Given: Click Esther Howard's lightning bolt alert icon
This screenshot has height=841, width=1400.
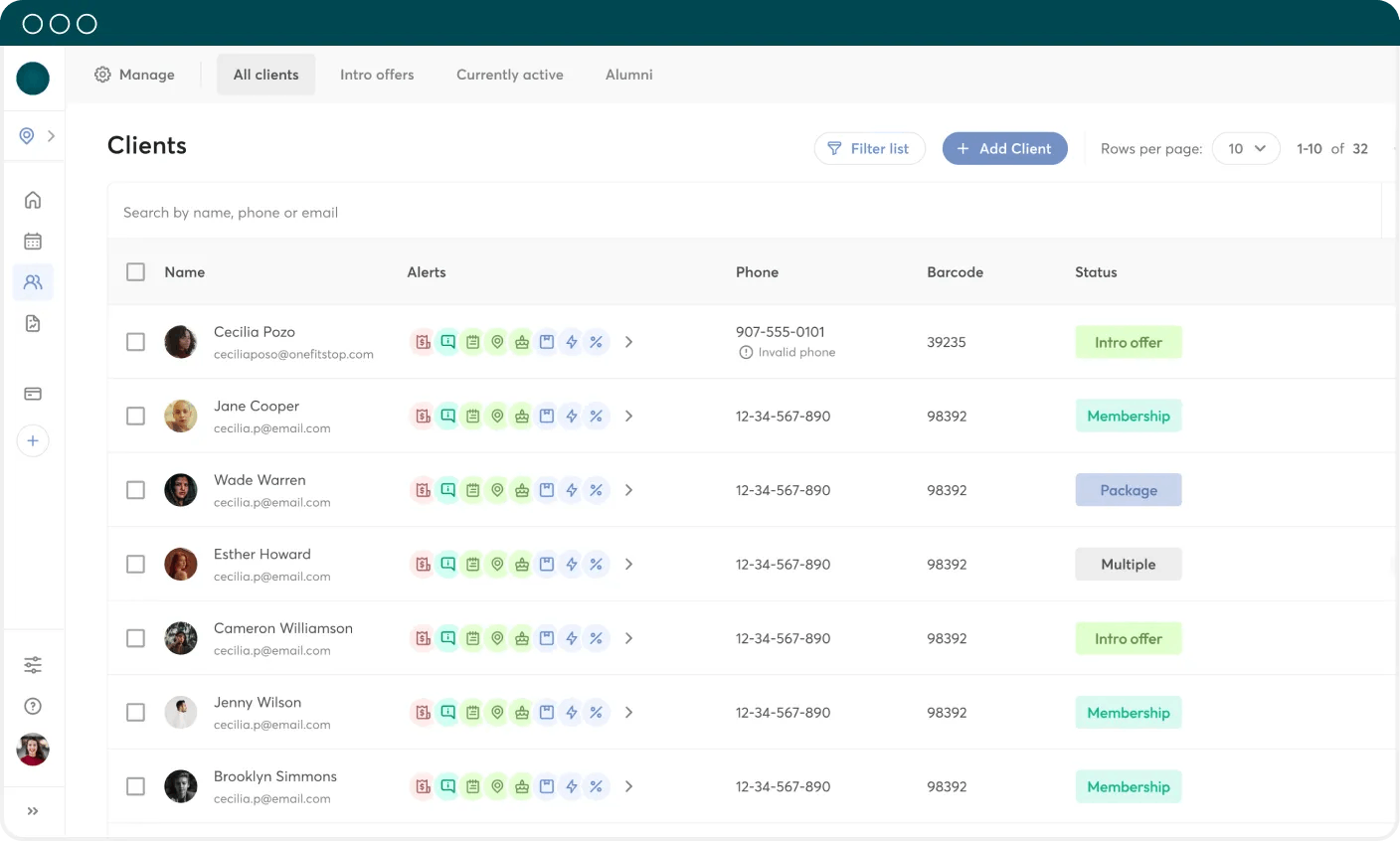Looking at the screenshot, I should pyautogui.click(x=572, y=565).
